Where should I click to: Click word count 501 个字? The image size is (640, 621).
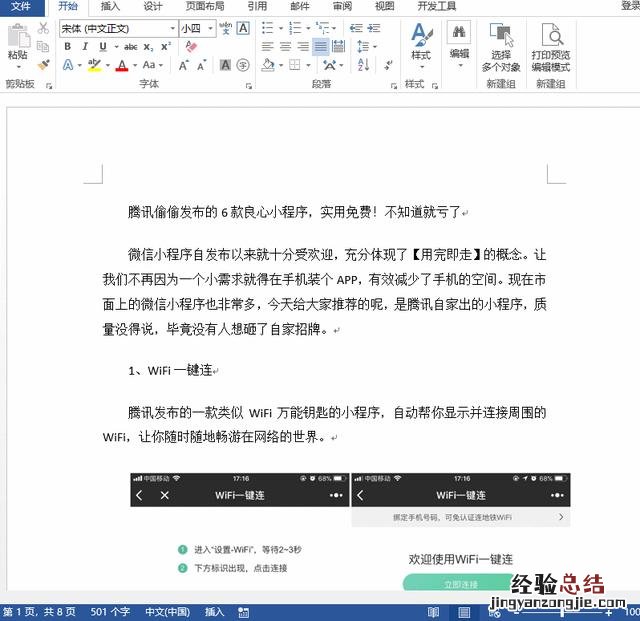coord(110,612)
